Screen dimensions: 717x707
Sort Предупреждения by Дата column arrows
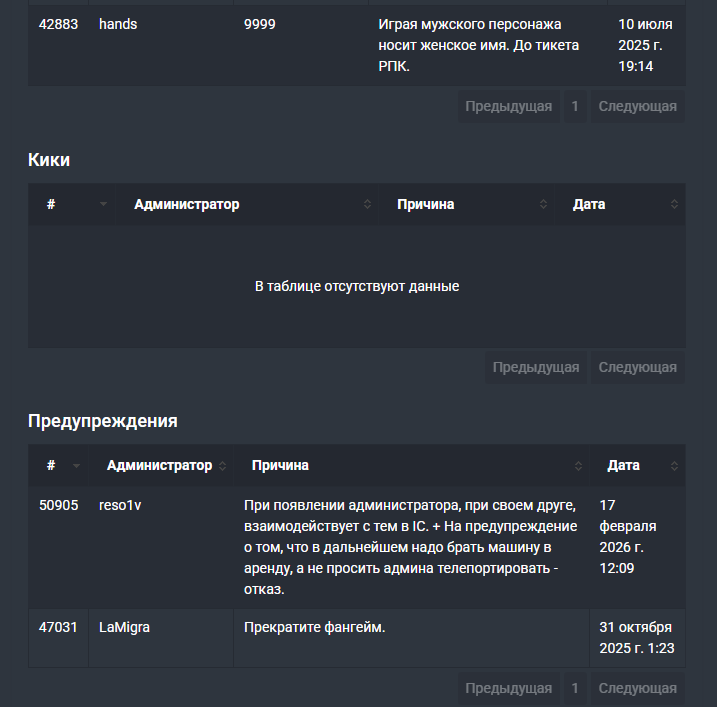point(674,466)
